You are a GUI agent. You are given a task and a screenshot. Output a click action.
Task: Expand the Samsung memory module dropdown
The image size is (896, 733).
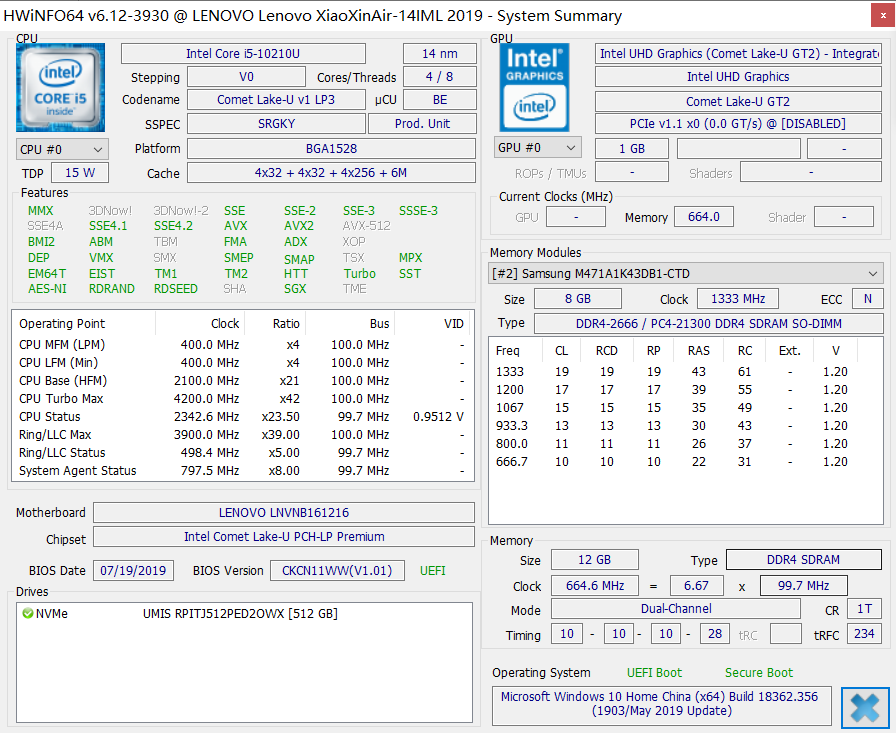click(x=685, y=274)
